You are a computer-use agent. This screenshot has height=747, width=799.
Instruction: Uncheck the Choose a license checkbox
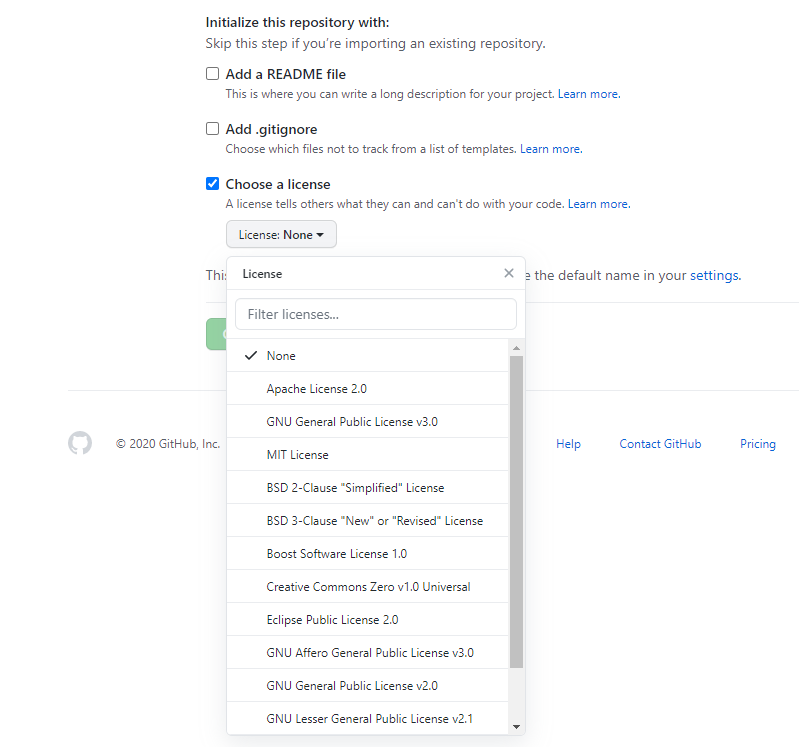pyautogui.click(x=212, y=184)
